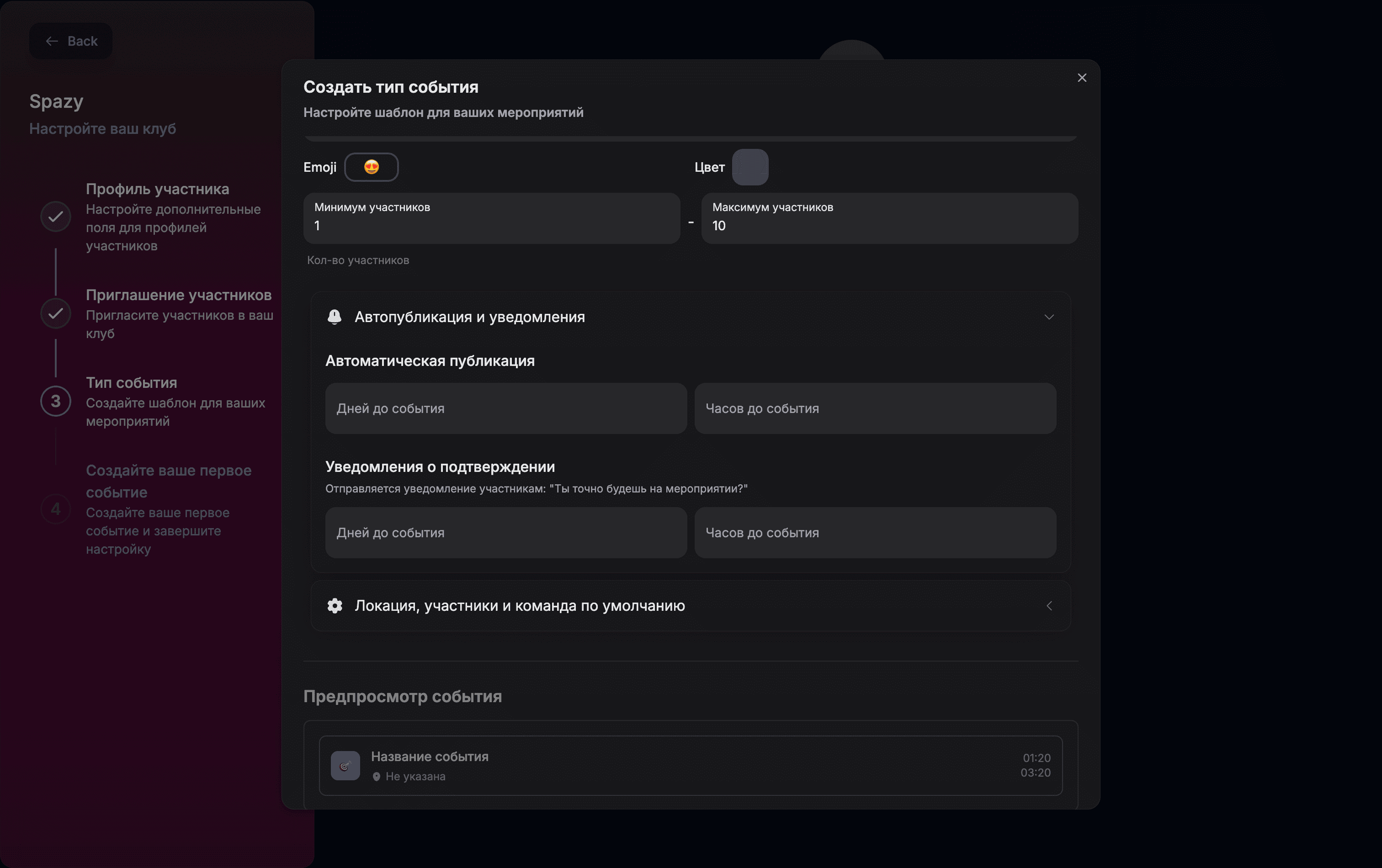The height and width of the screenshot is (868, 1382).
Task: Click Часов до события under Уведомления о подтверждении
Action: point(875,533)
